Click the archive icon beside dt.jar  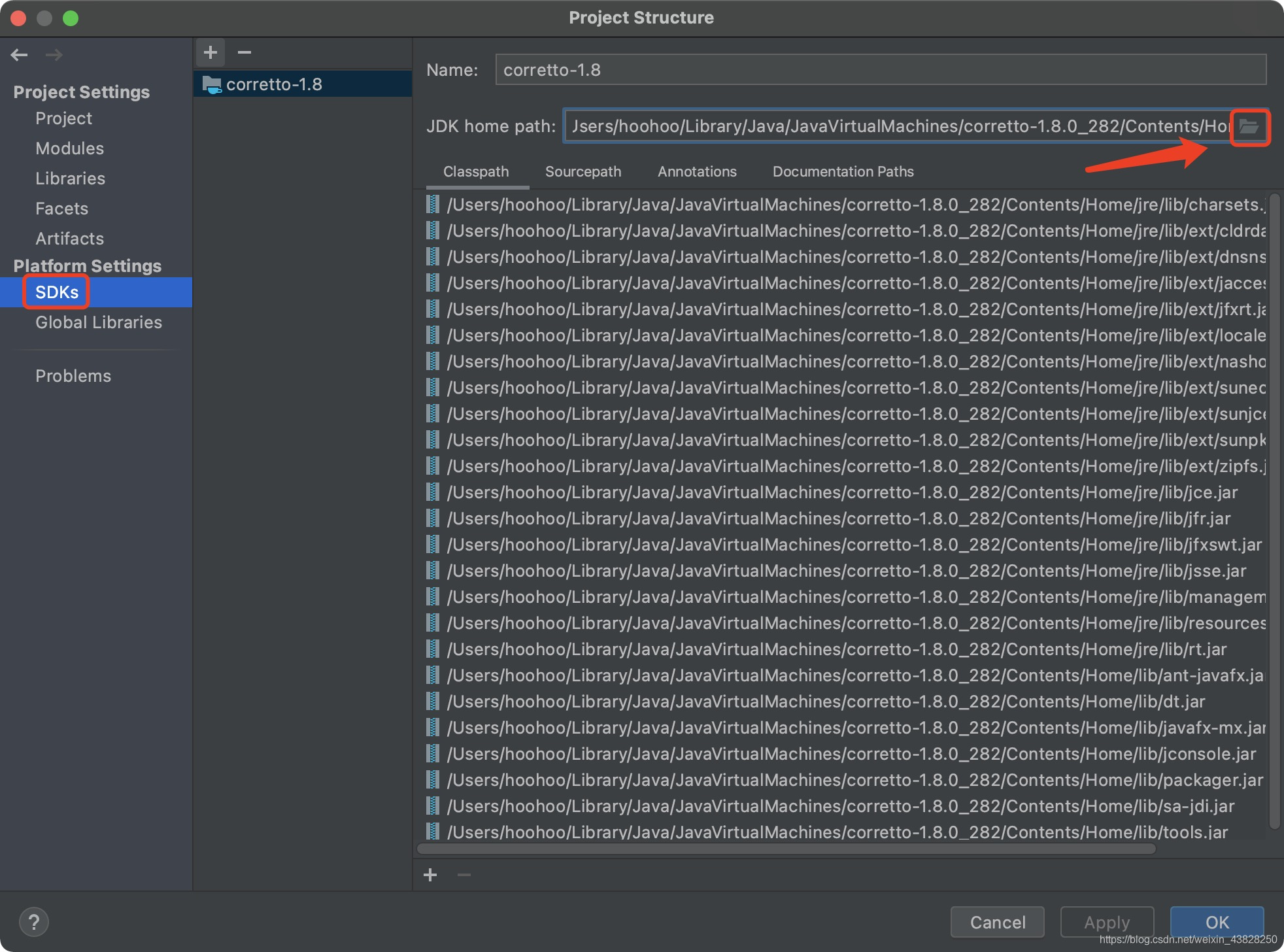[x=433, y=702]
